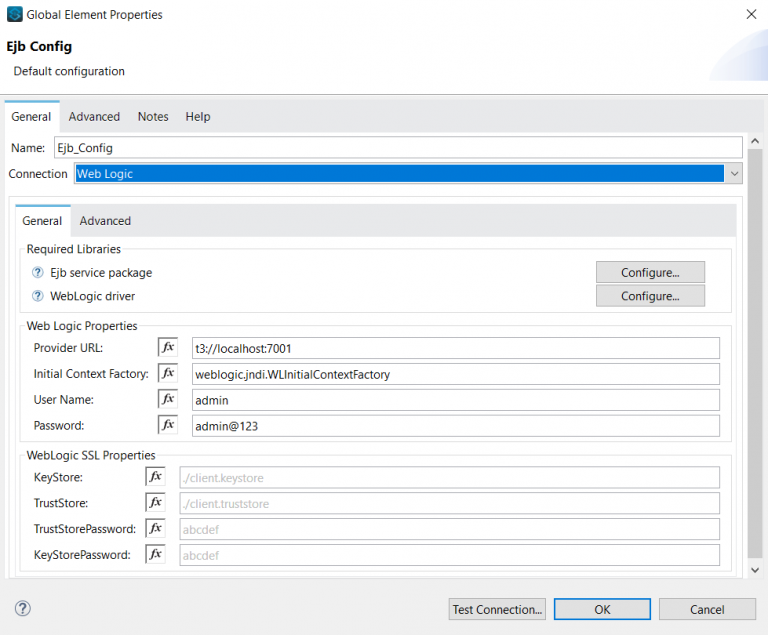Confirm with the OK button
Viewport: 768px width, 635px height.
pos(602,609)
